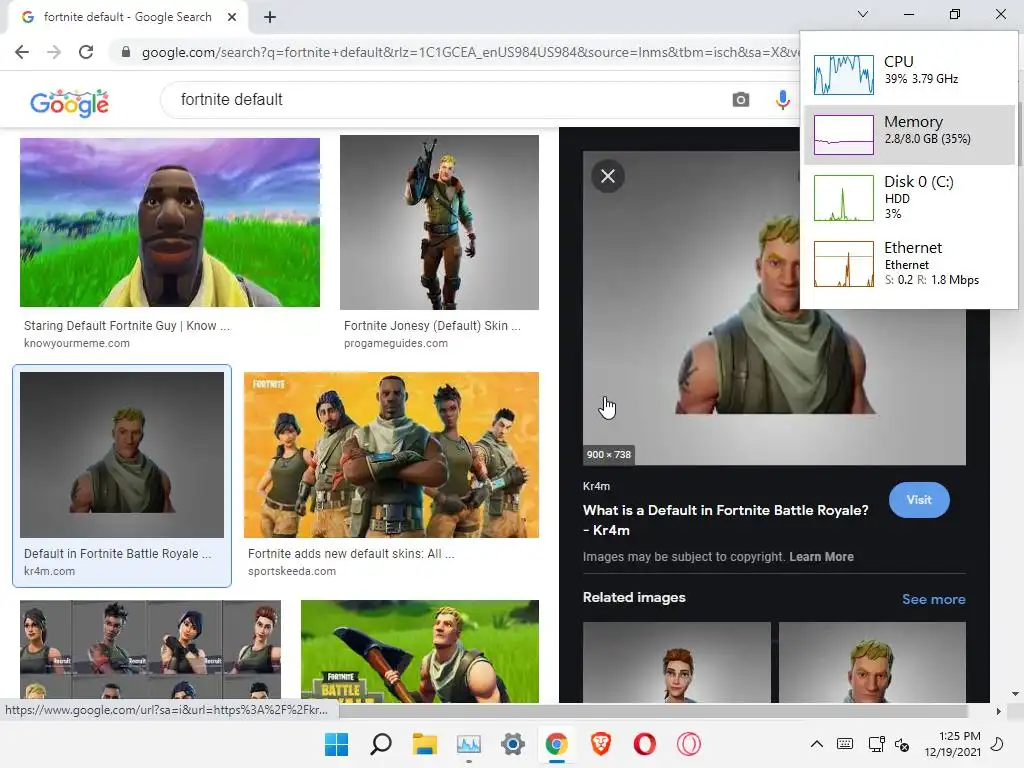1024x768 pixels.
Task: Click the knowyourmeme.com source text
Action: pyautogui.click(x=77, y=344)
